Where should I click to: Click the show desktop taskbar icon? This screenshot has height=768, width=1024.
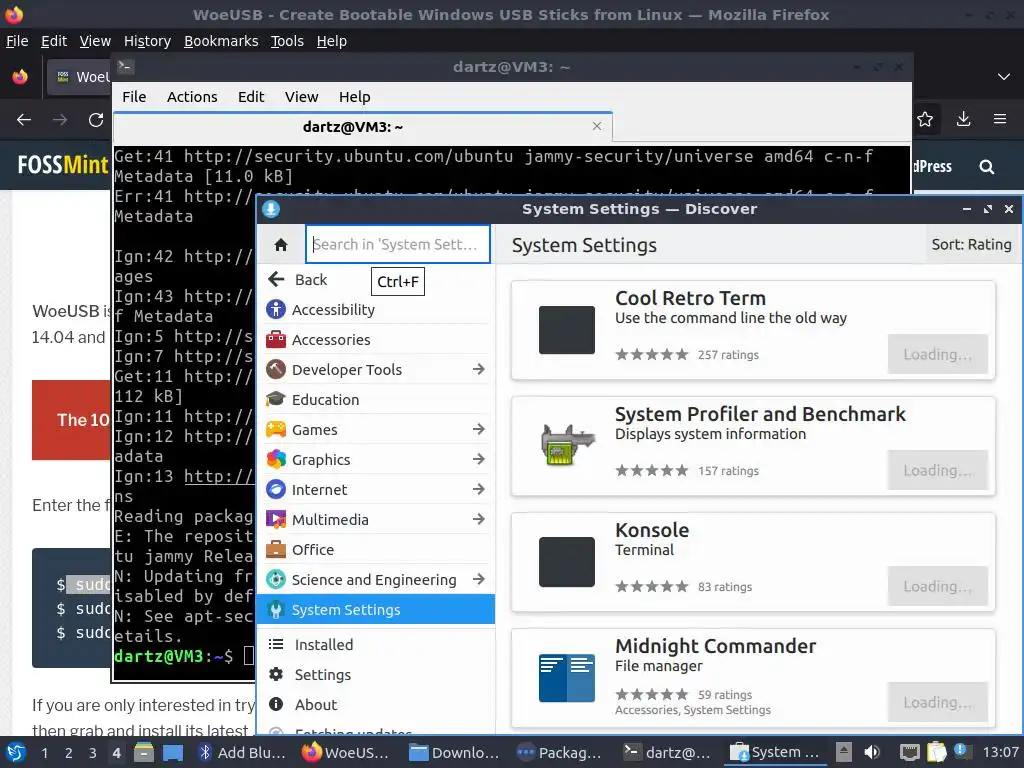173,752
